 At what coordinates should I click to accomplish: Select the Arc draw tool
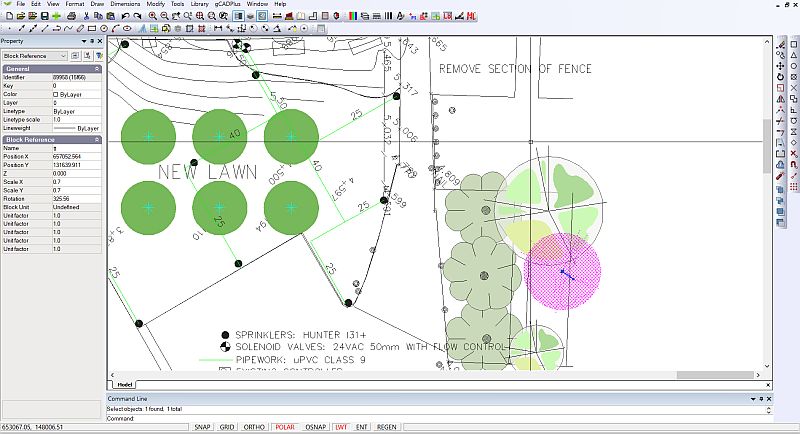click(115, 29)
